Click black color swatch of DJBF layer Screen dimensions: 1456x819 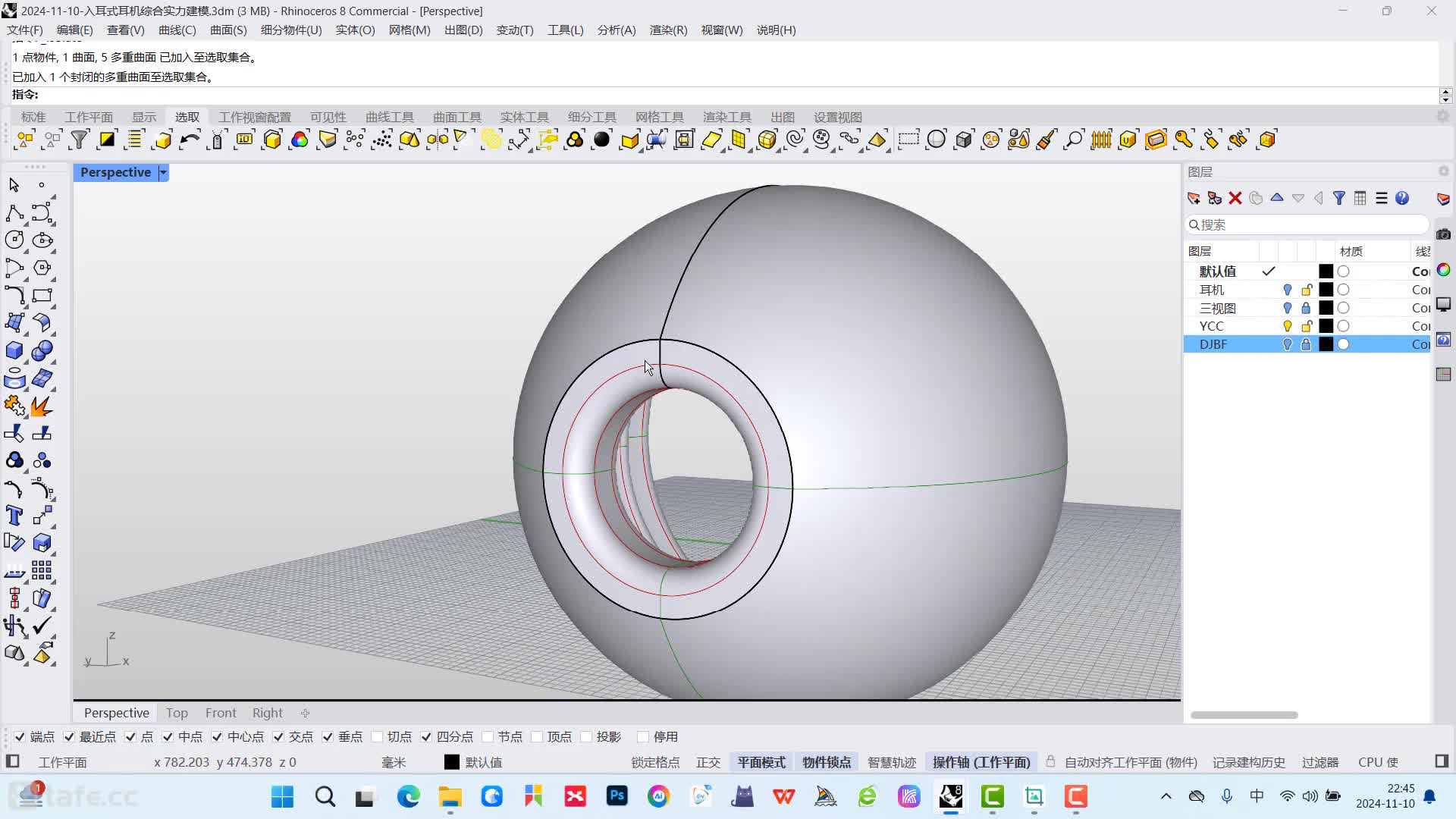(x=1326, y=344)
